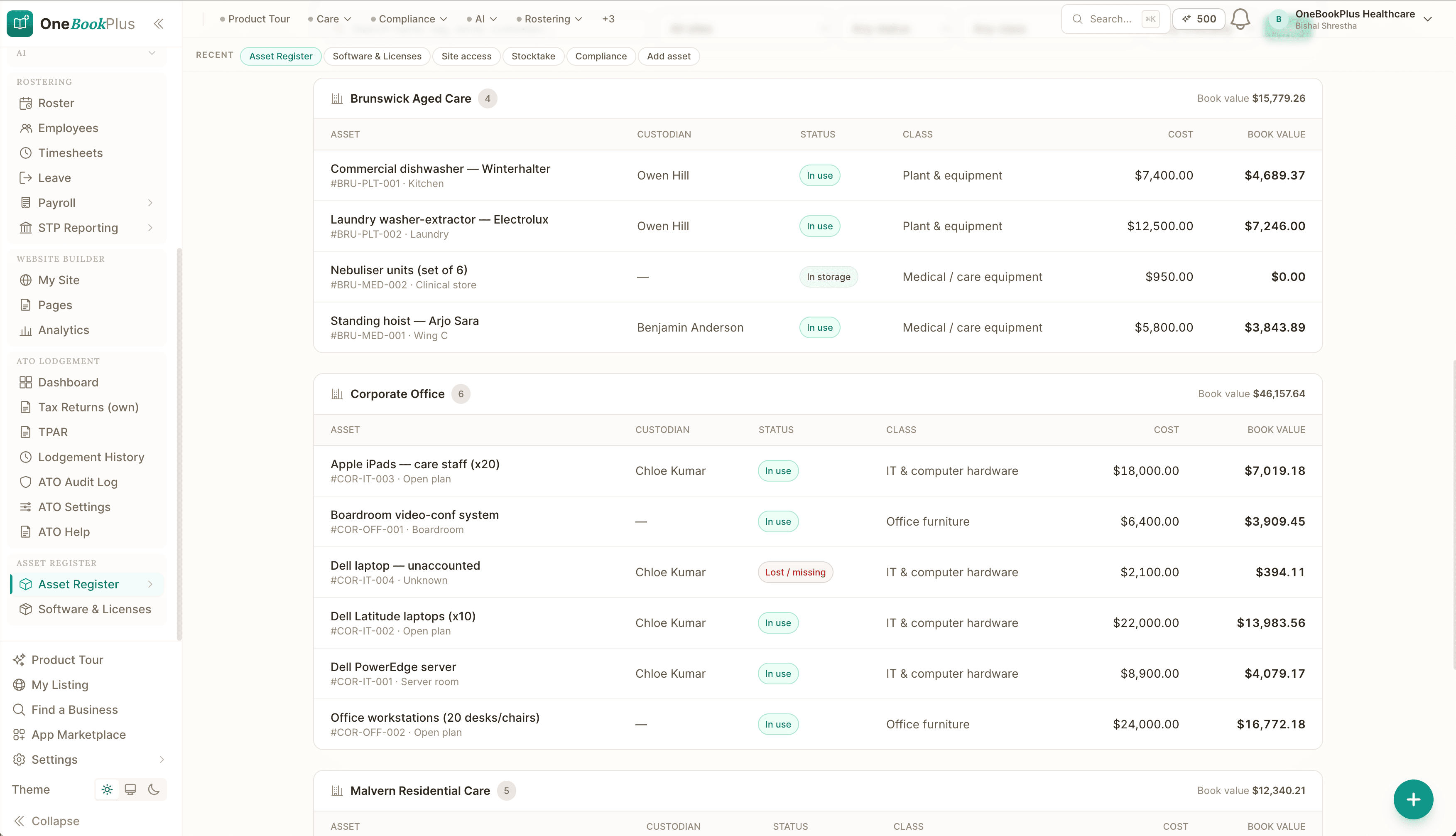
Task: Switch to light theme
Action: click(x=107, y=789)
